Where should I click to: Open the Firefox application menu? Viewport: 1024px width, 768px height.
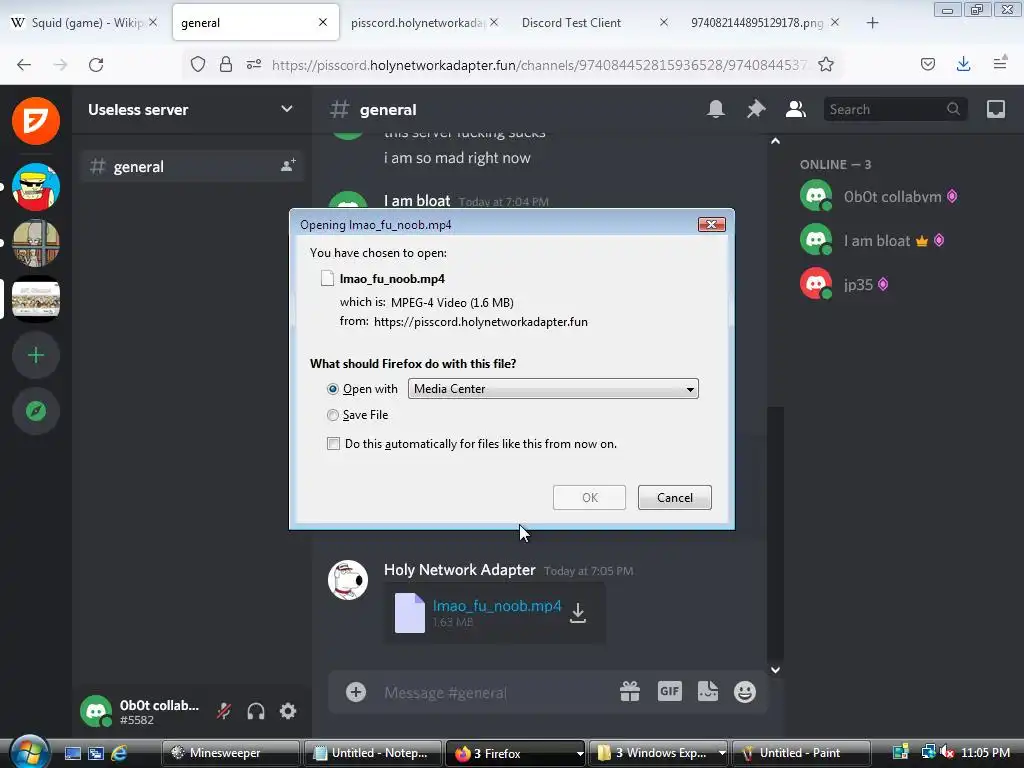[x=1000, y=63]
